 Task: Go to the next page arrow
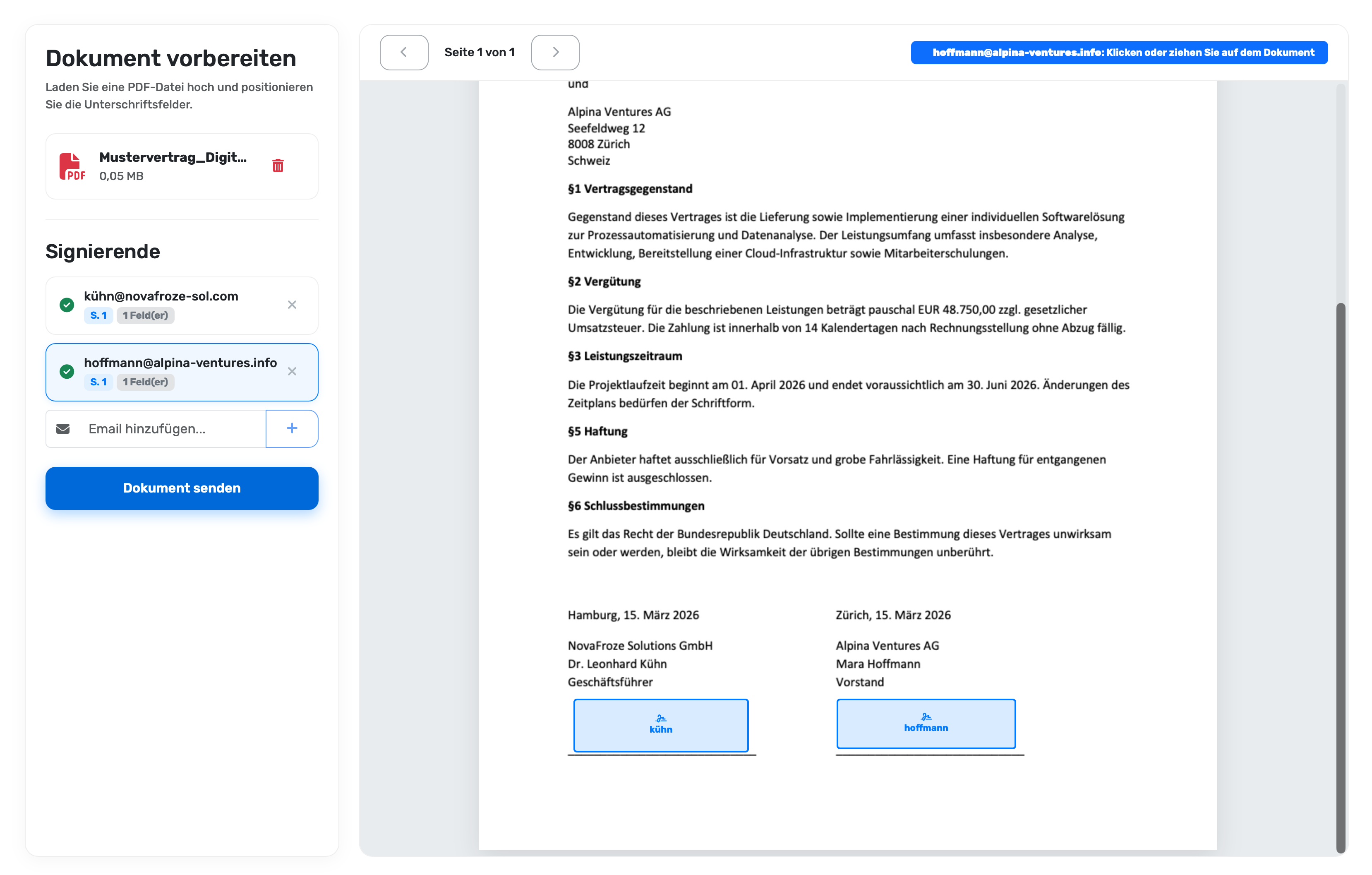(555, 53)
